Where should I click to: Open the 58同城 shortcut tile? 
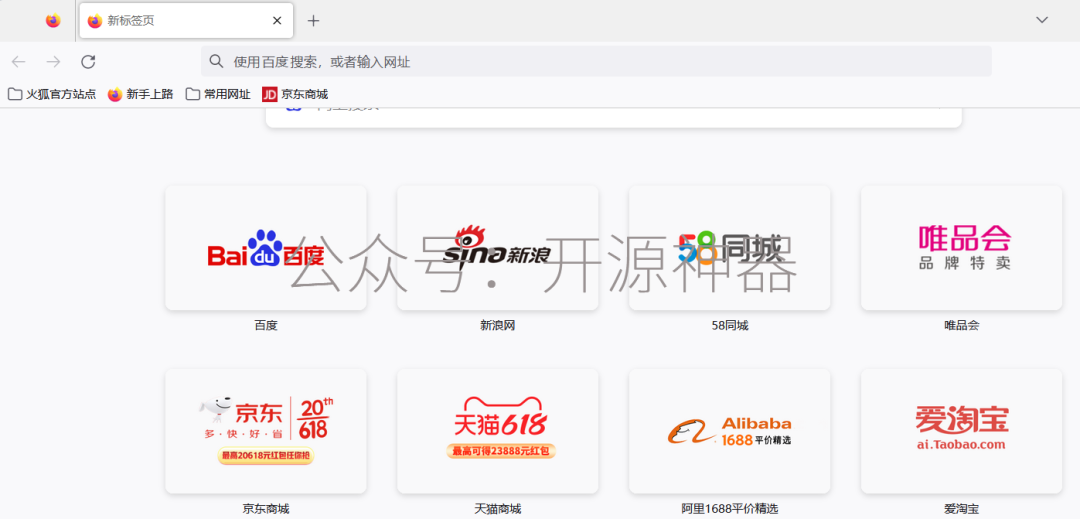(729, 248)
